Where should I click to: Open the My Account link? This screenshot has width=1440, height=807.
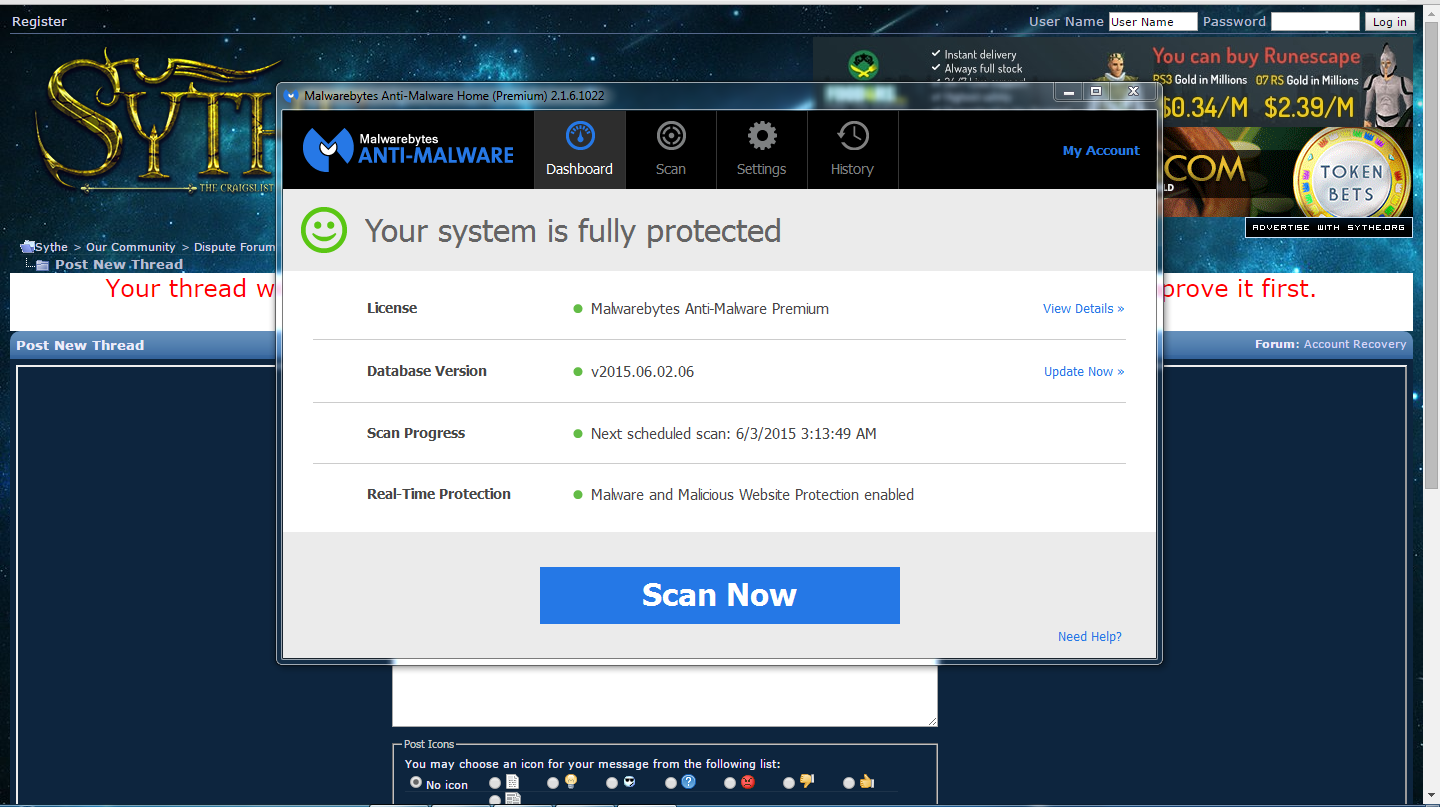(x=1101, y=151)
